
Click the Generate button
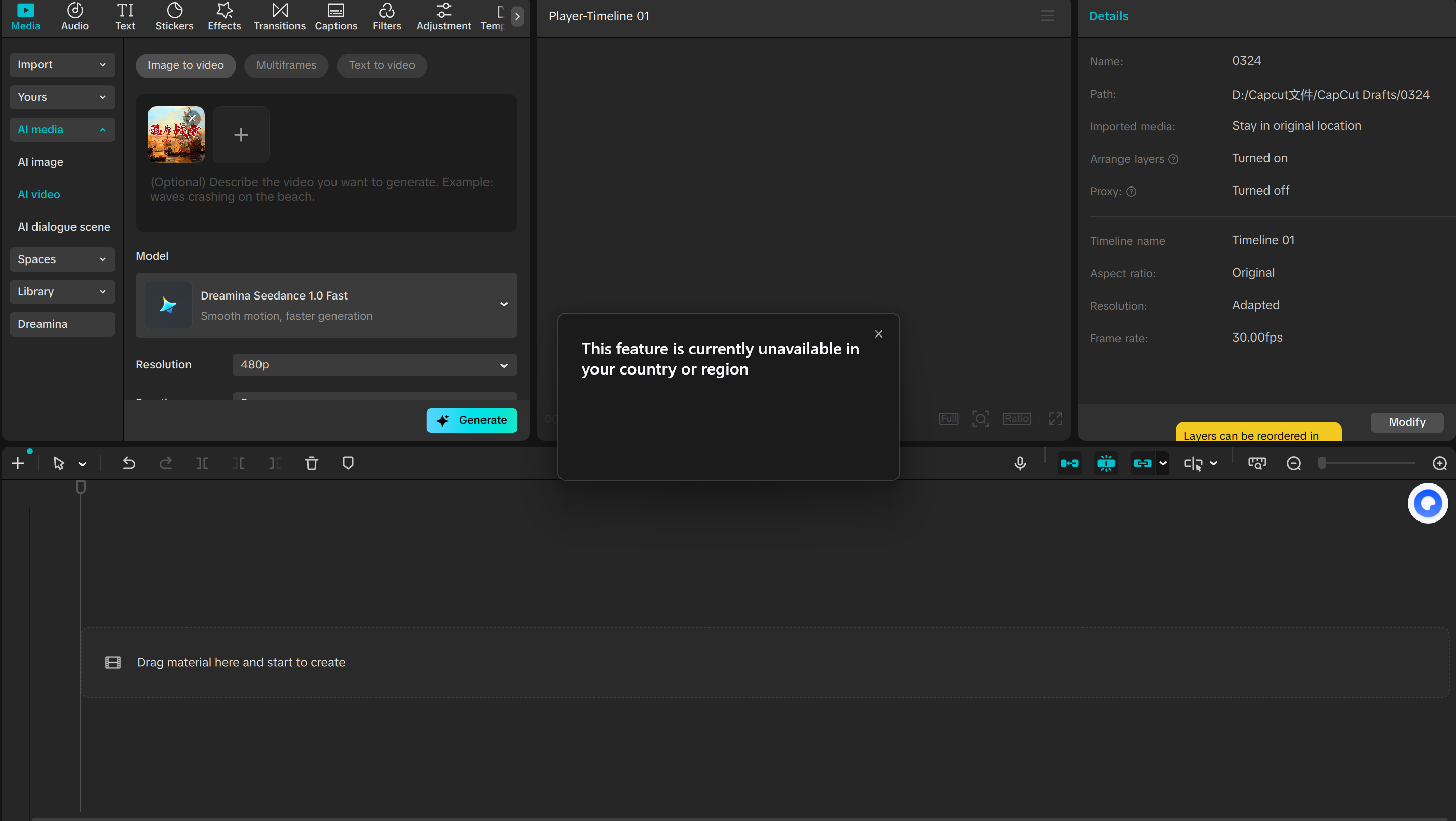coord(471,421)
